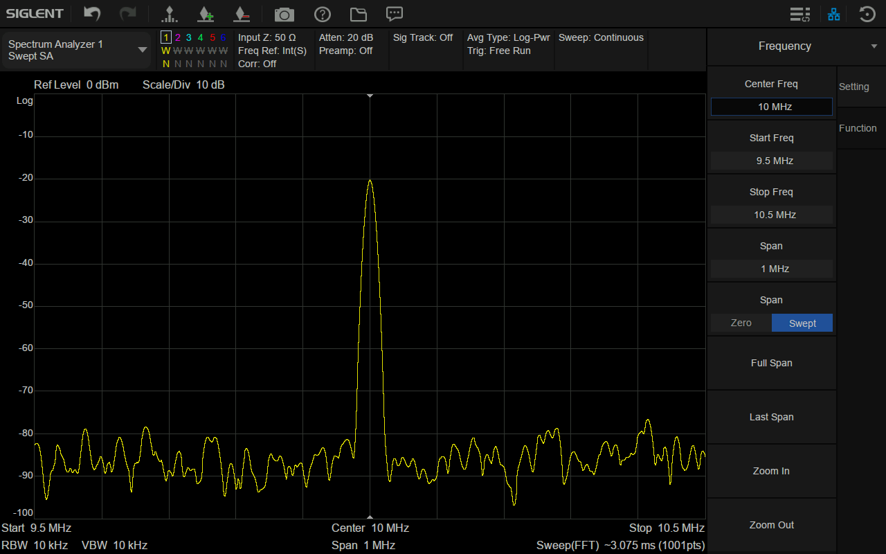Open the menu list icon at top right

coord(800,14)
